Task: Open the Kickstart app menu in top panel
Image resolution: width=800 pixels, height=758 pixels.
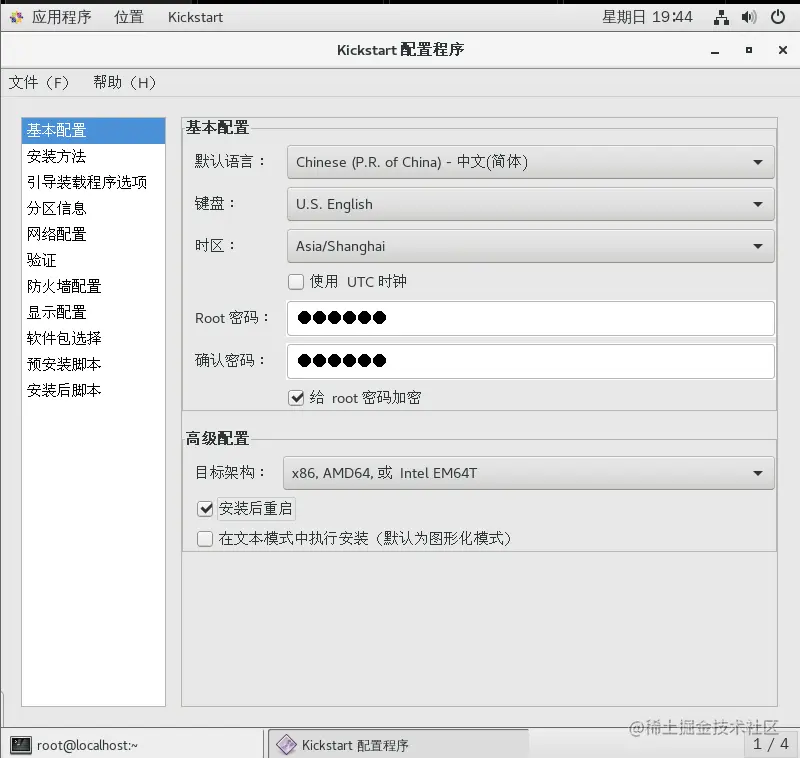Action: click(x=195, y=17)
